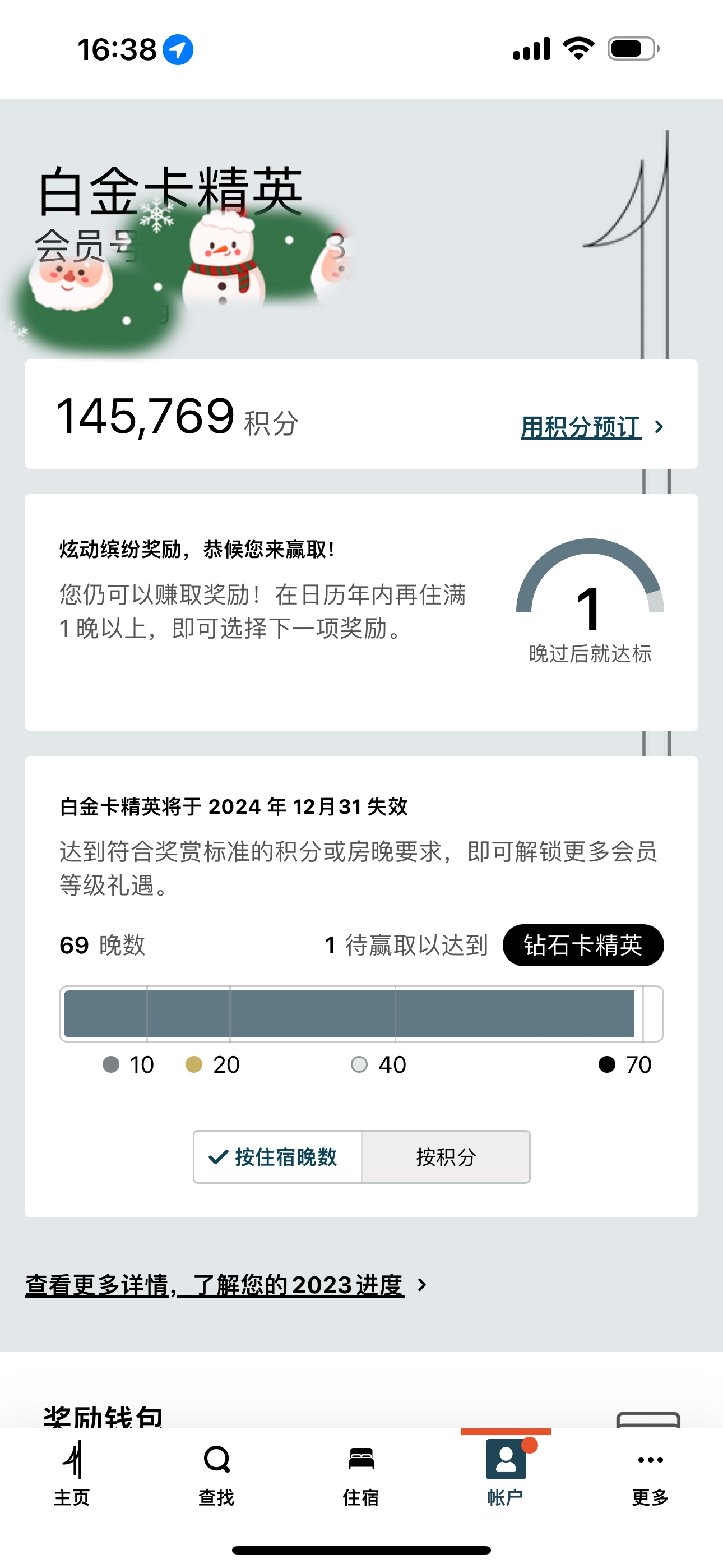
Task: Tap the chevron after 2023 进度 link
Action: point(421,1285)
